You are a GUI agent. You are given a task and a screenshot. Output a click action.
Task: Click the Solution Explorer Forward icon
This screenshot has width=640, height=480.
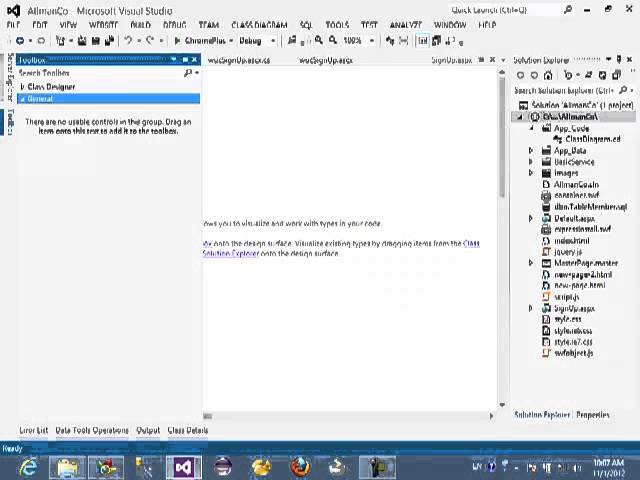point(534,75)
